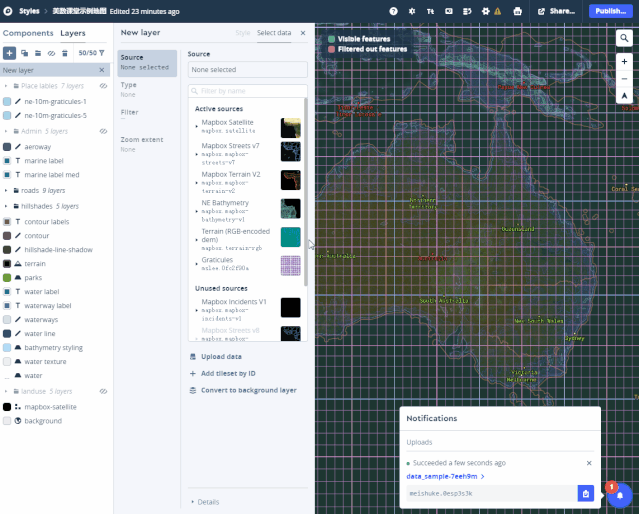This screenshot has width=639, height=514.
Task: Expand the hillshades folder
Action: point(6,206)
